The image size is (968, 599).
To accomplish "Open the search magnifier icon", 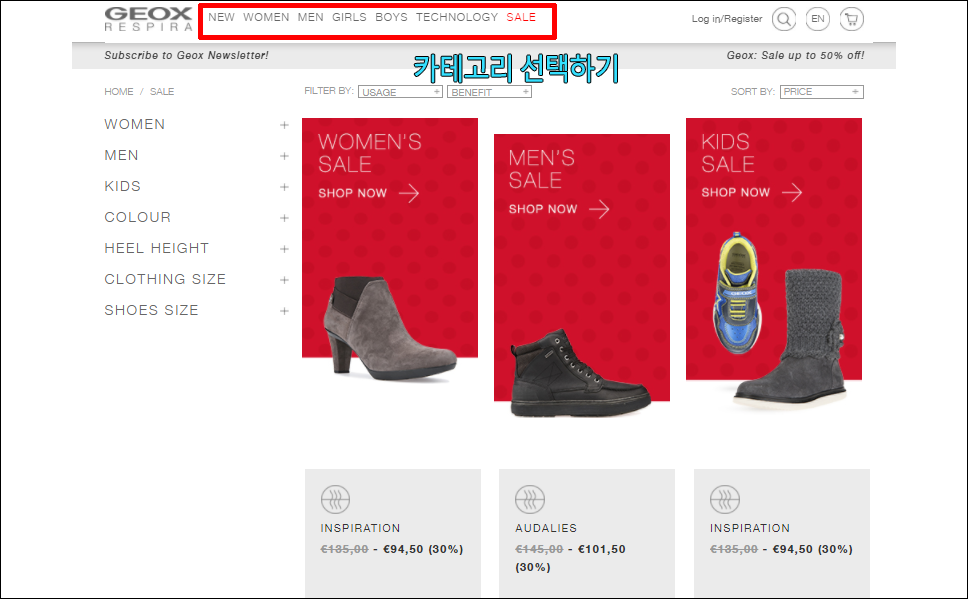I will click(x=783, y=19).
